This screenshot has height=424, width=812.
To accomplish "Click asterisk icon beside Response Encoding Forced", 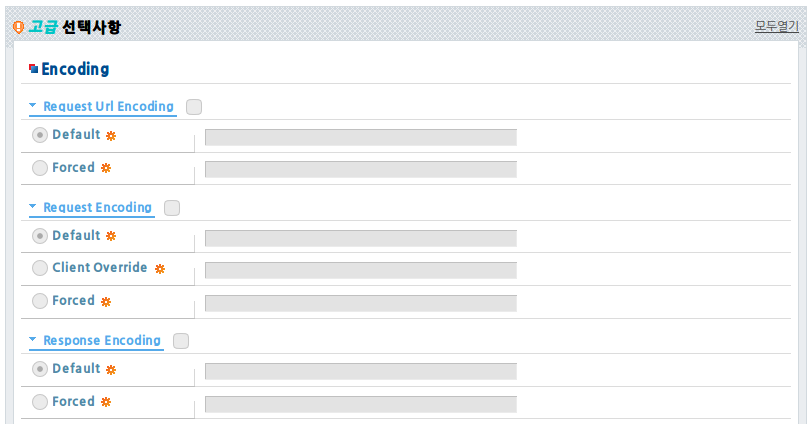I will pos(106,402).
